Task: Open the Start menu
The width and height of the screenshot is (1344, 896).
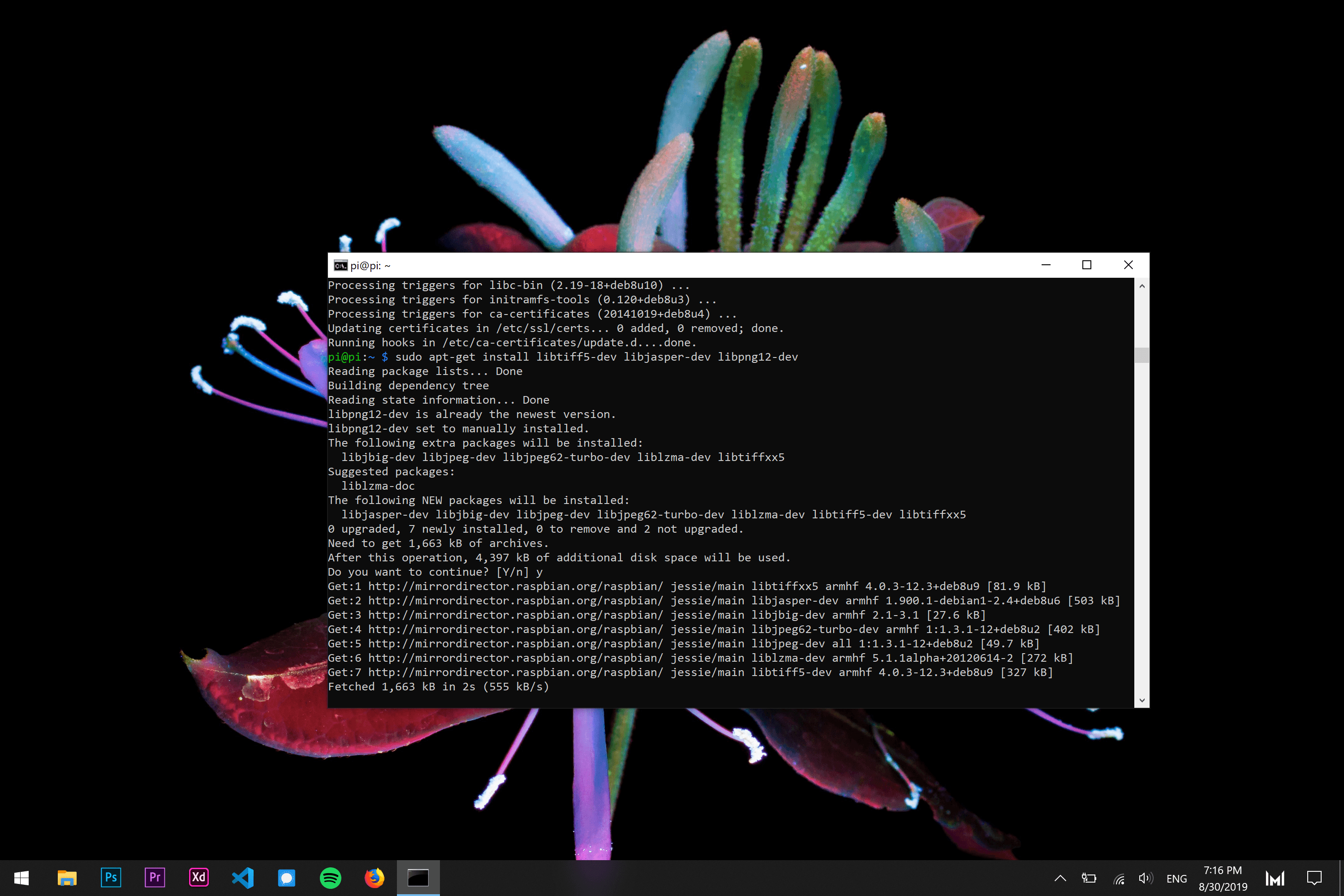Action: click(21, 878)
